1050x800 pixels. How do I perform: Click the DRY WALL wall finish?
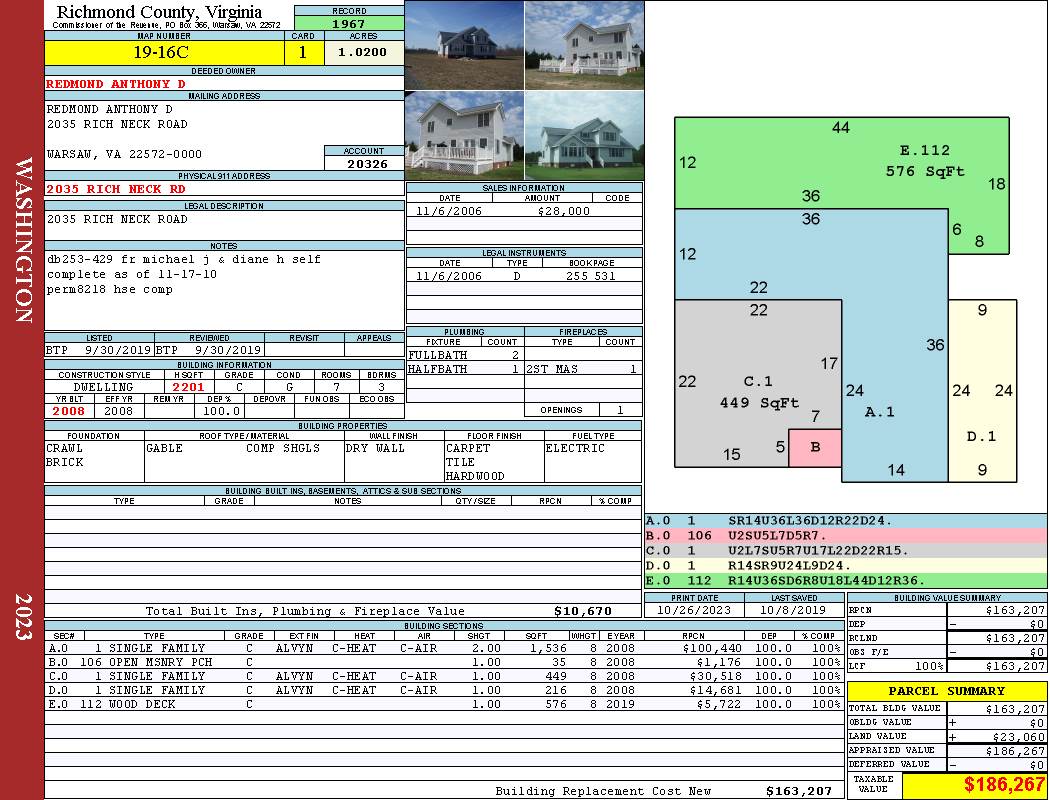tap(375, 448)
